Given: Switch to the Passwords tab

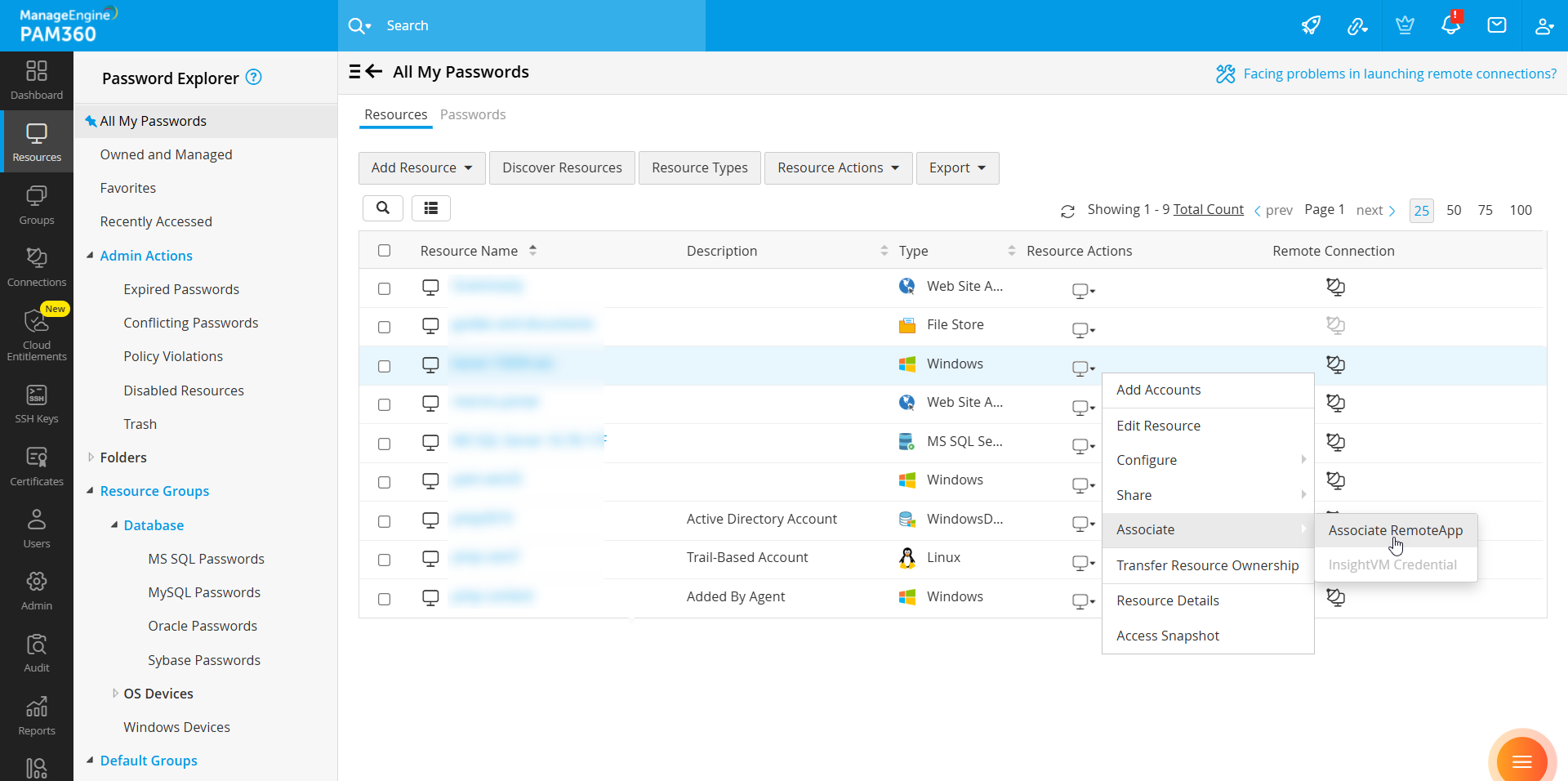Looking at the screenshot, I should 472,114.
